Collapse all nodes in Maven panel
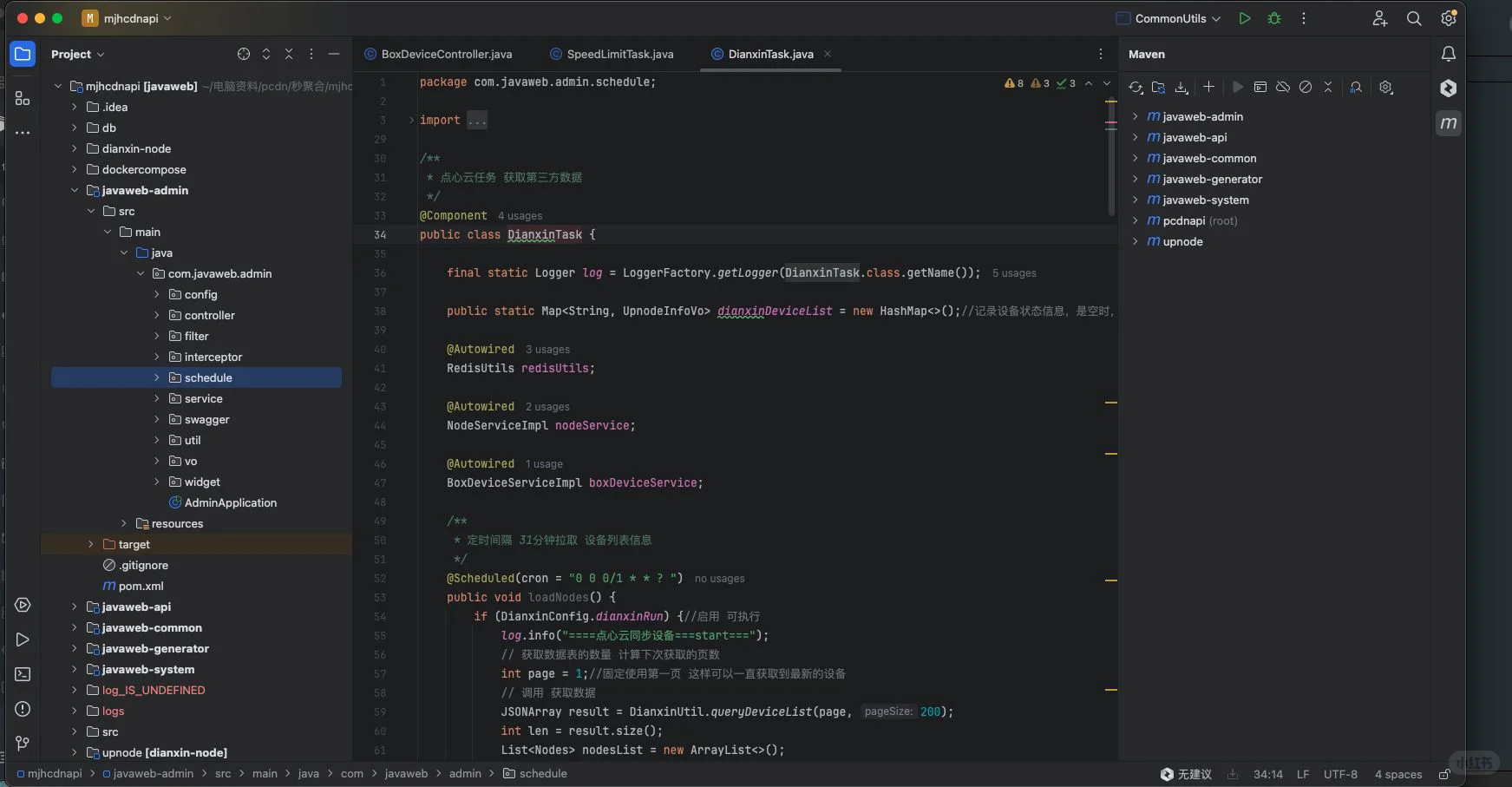This screenshot has width=1512, height=787. (1328, 87)
